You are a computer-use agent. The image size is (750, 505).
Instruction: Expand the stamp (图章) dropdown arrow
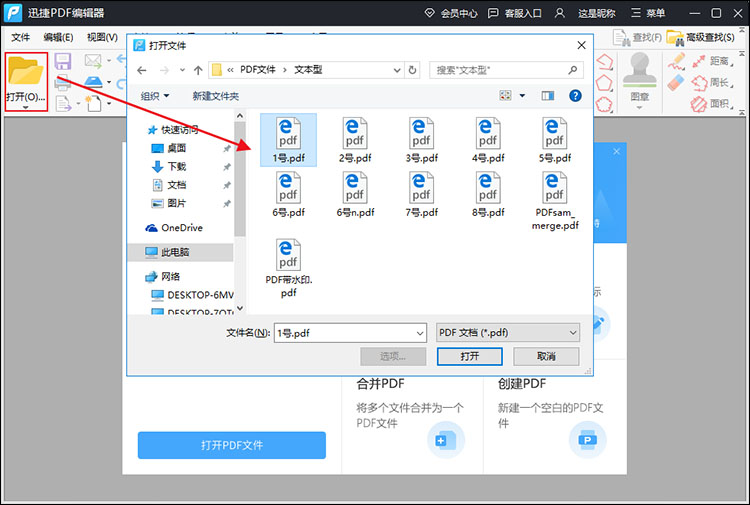point(640,108)
